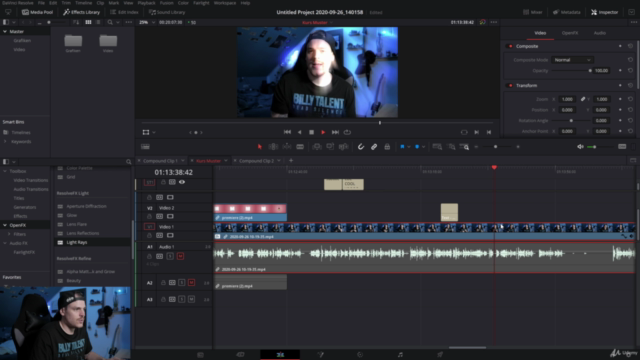The image size is (640, 360).
Task: Open the dropdown next to Flag icon
Action: (x=409, y=147)
